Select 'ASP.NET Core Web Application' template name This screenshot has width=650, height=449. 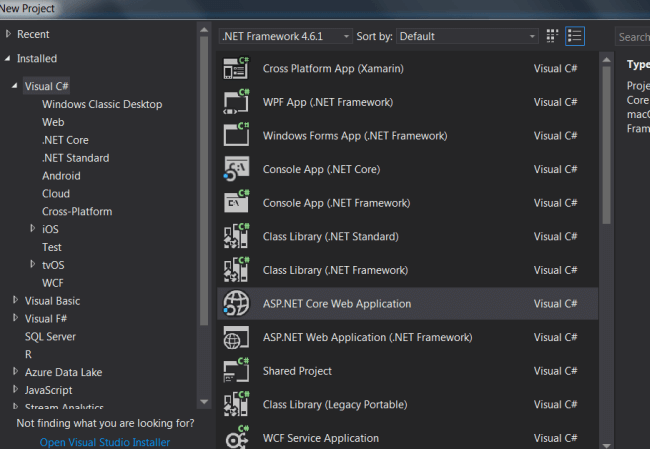pos(337,303)
